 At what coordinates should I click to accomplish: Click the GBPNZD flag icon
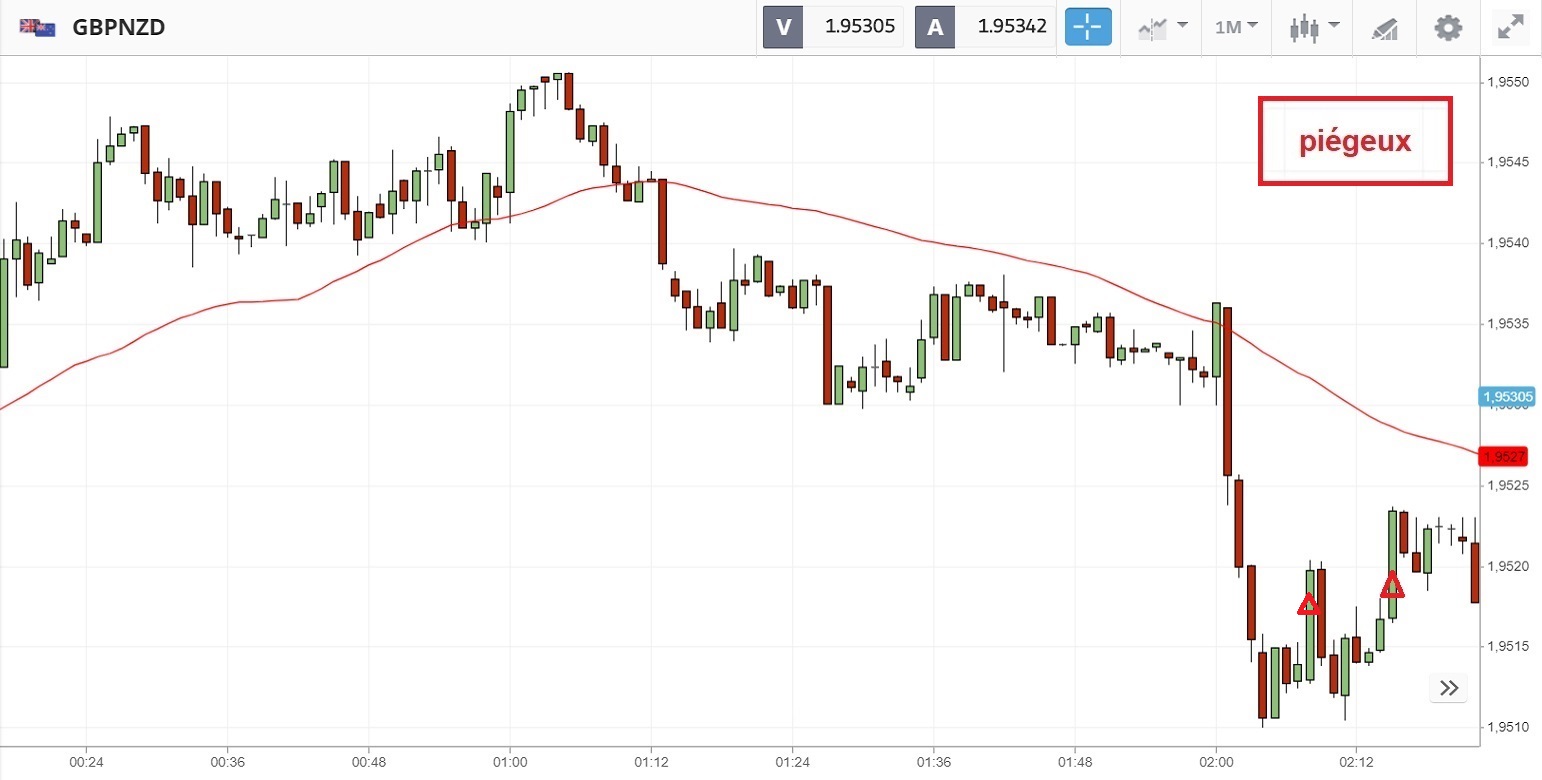click(38, 27)
